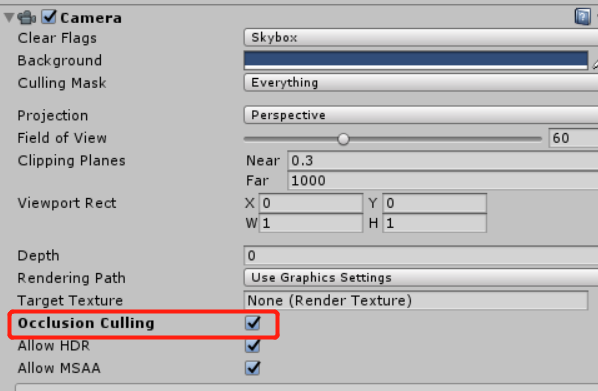
Task: Click the Far clipping plane field
Action: 442,180
